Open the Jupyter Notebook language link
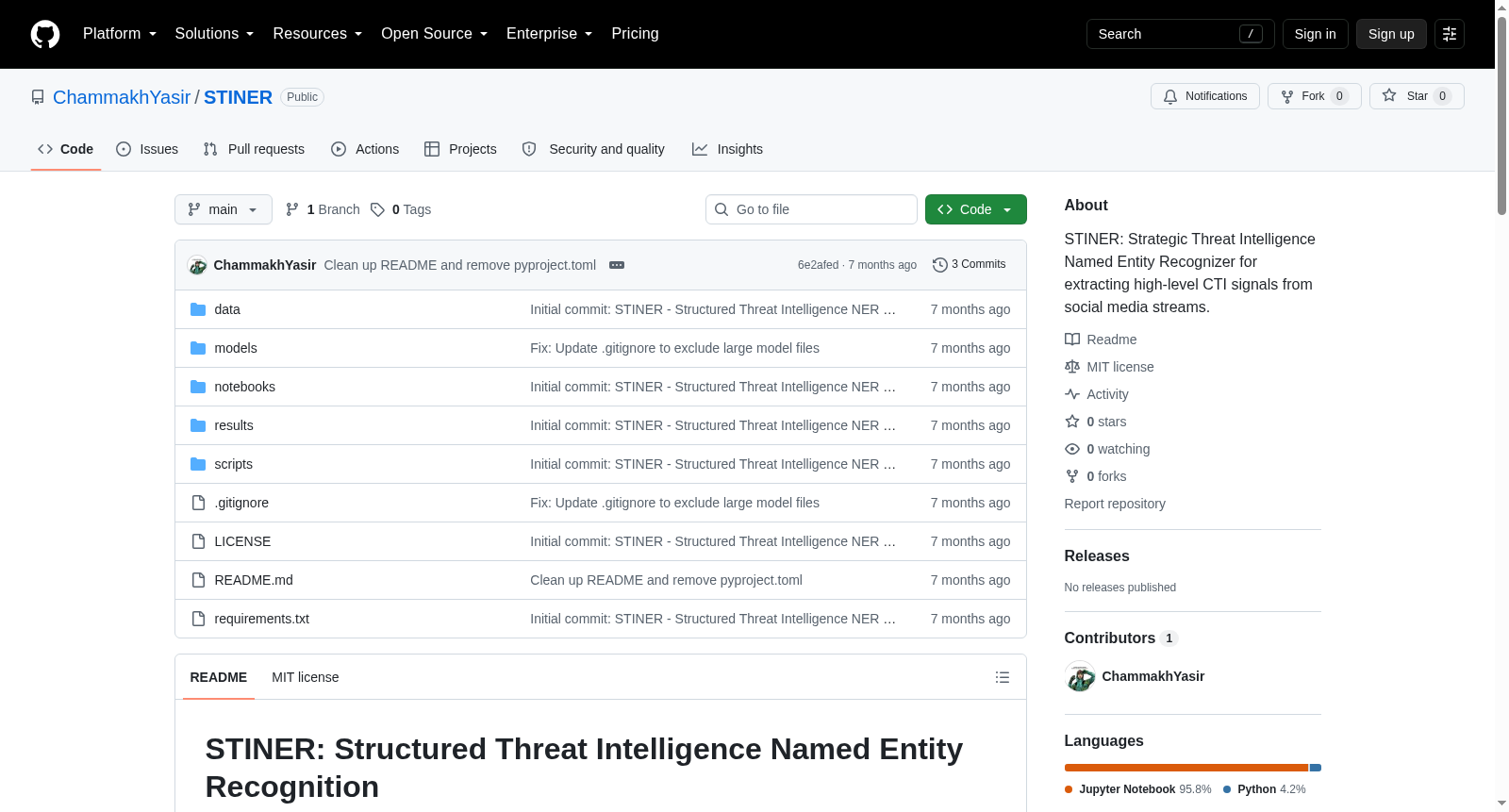Screen dimensions: 1509x812 click(x=1138, y=789)
